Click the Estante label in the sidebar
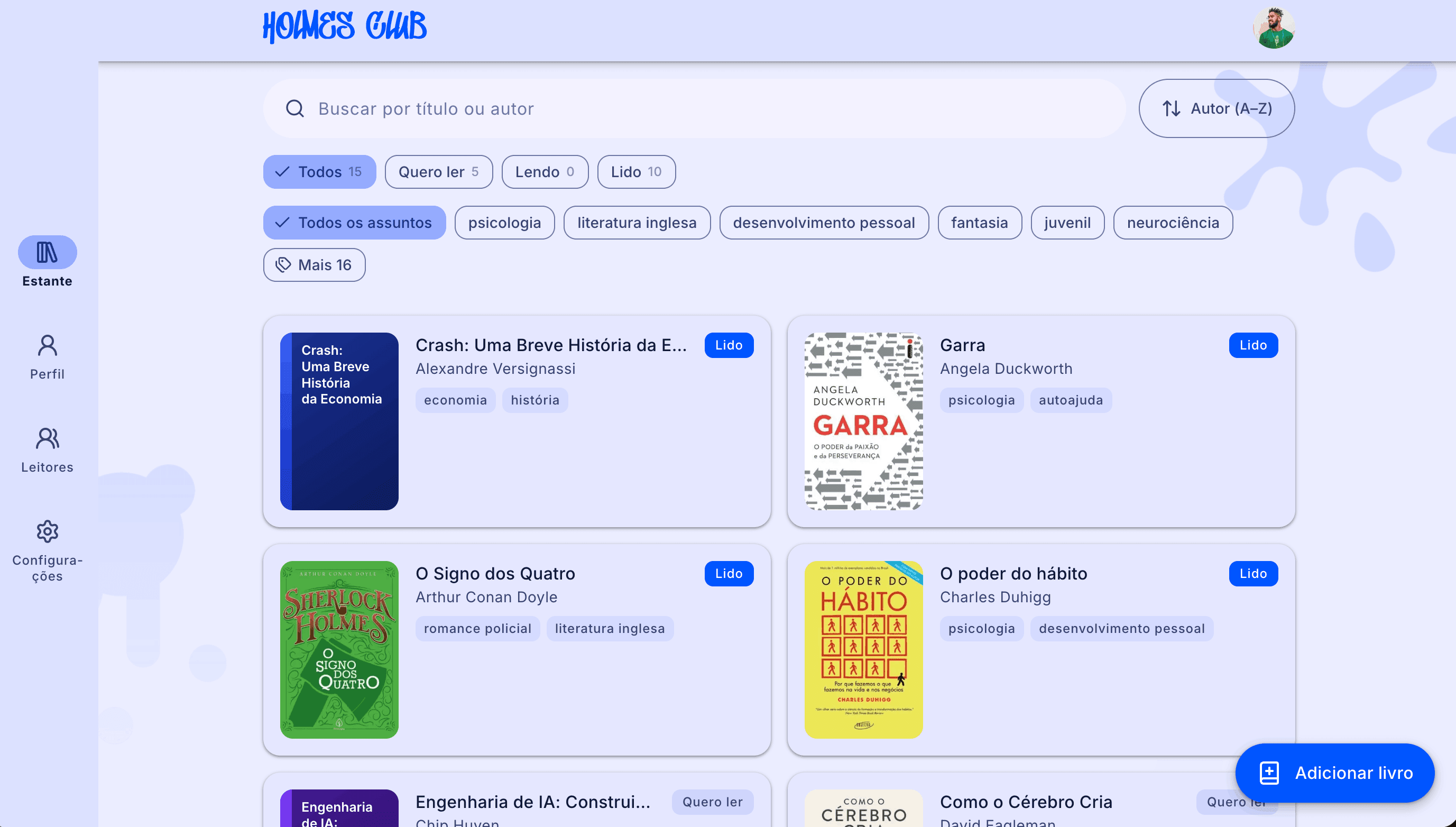Viewport: 1456px width, 827px height. pos(47,281)
